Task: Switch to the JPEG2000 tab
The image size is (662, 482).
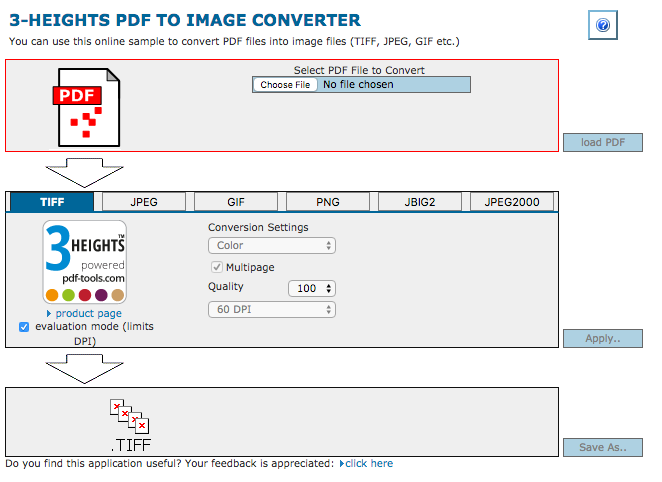Action: point(512,202)
